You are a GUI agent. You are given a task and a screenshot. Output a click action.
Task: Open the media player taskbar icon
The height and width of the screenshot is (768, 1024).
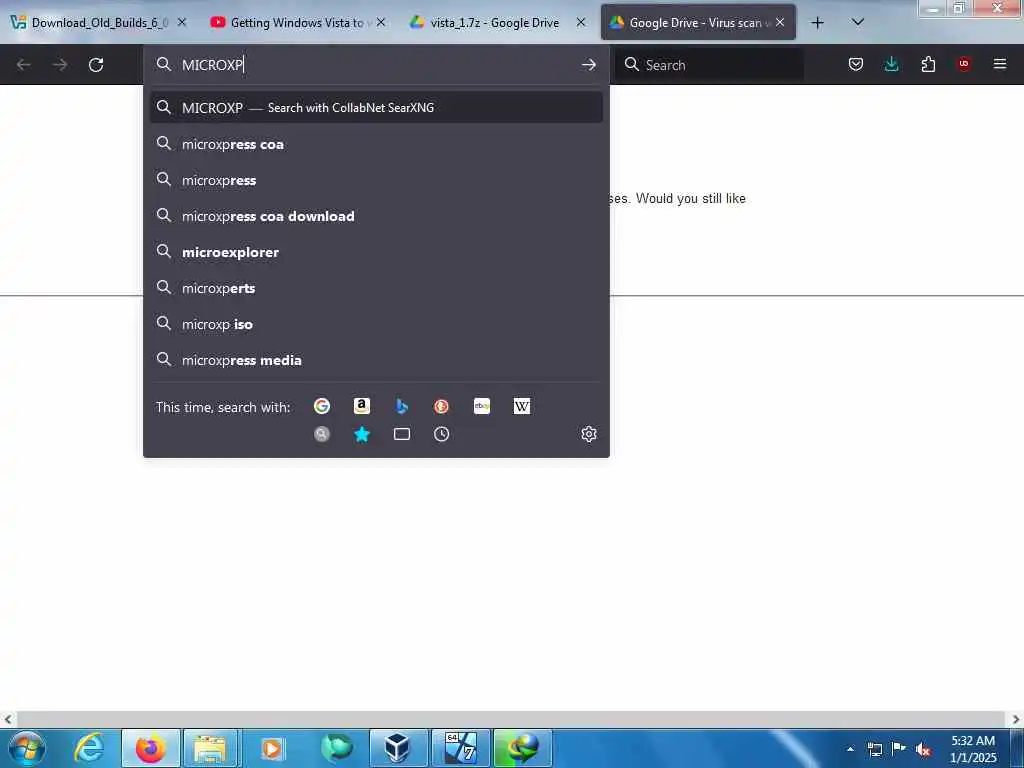click(272, 748)
